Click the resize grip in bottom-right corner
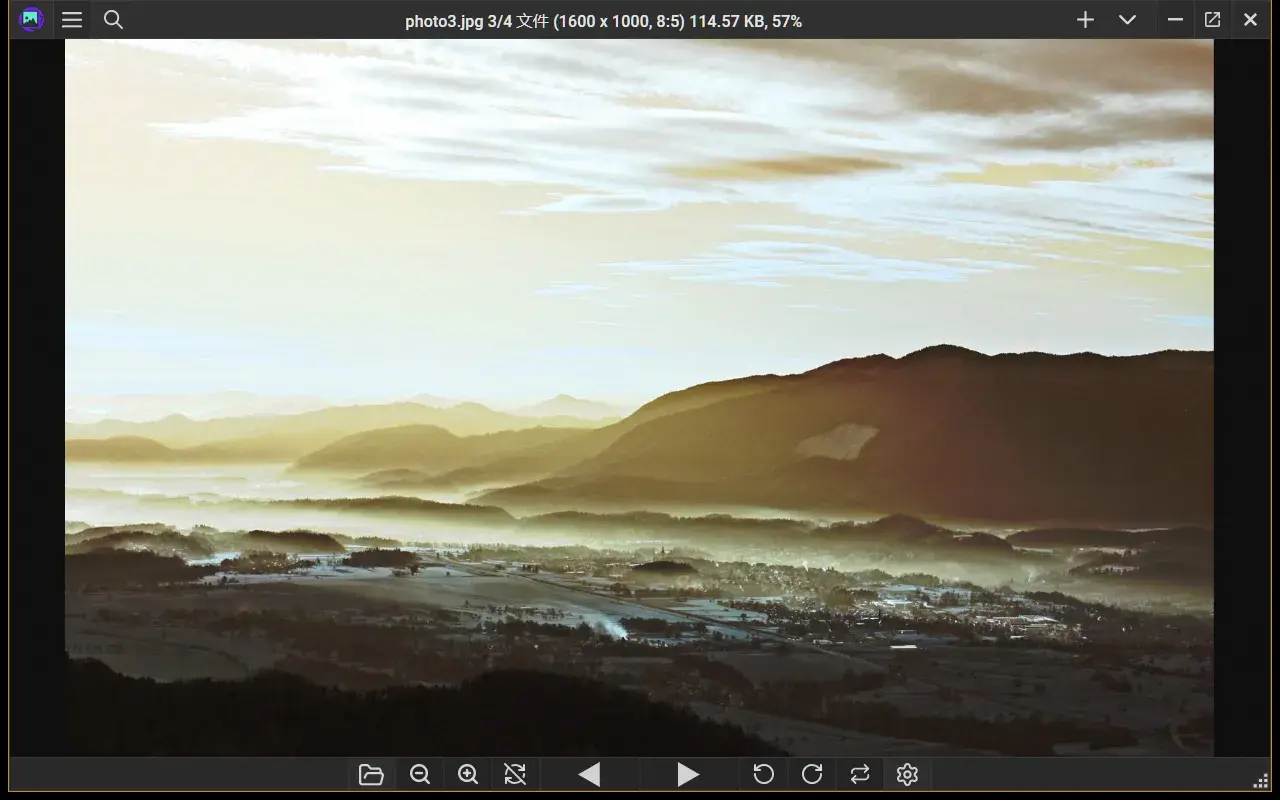 coord(1261,781)
